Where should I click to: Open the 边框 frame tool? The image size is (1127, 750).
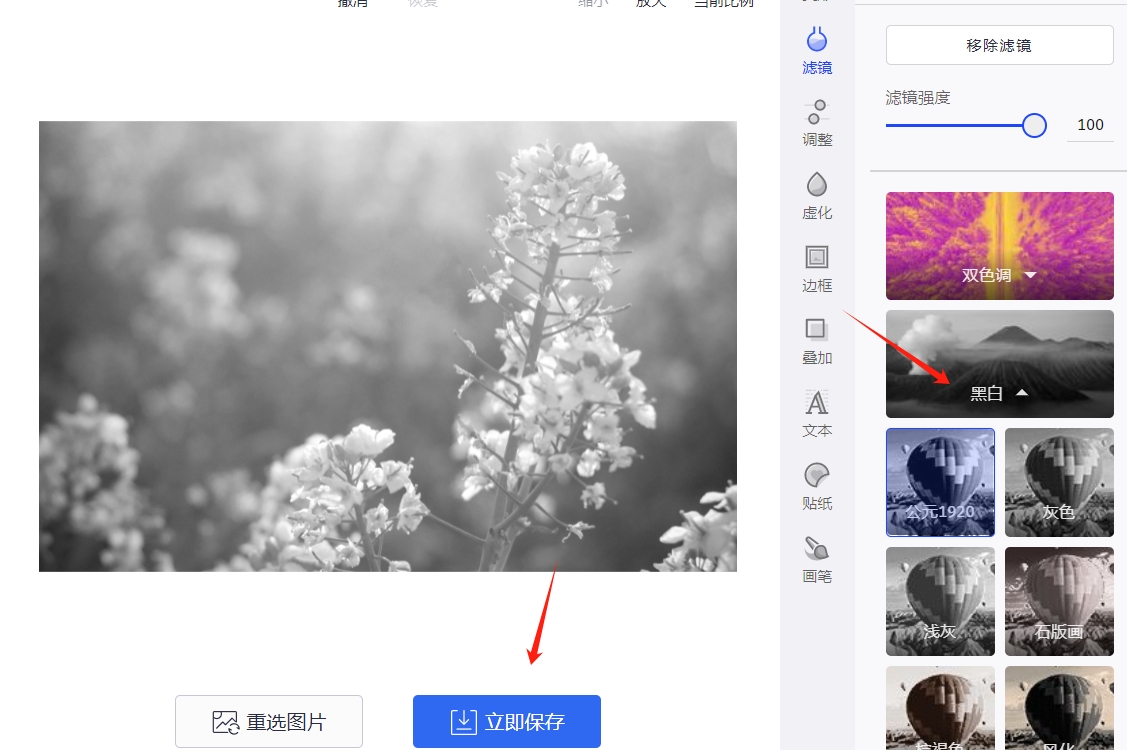816,269
